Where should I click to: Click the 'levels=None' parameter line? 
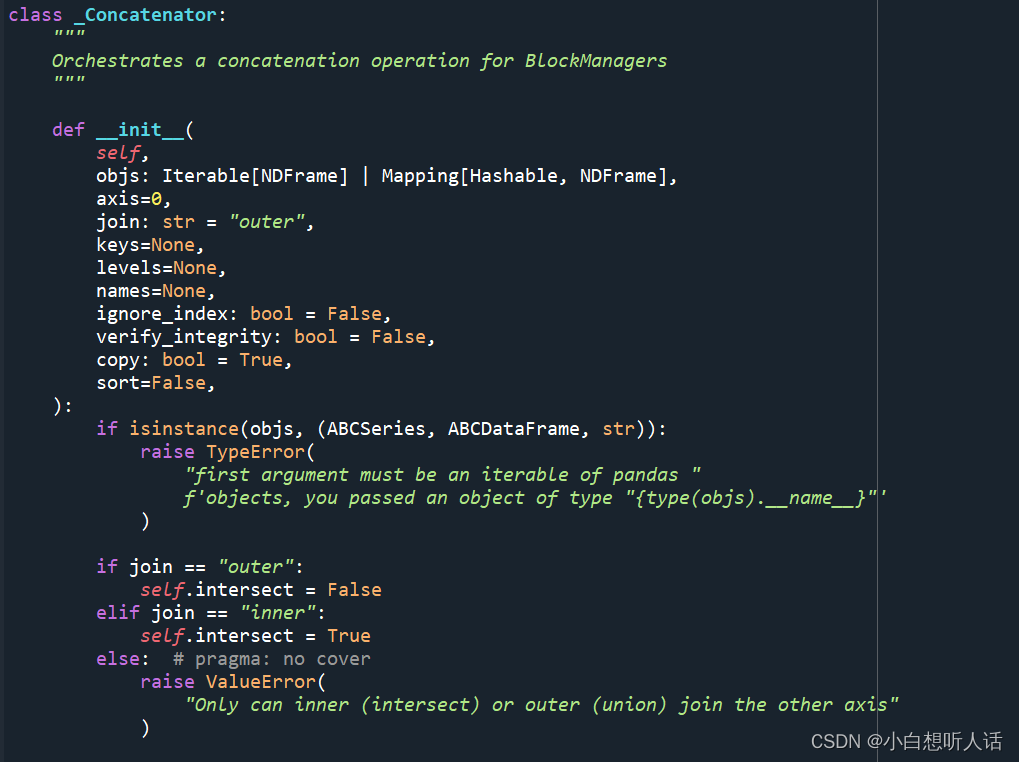pos(161,268)
